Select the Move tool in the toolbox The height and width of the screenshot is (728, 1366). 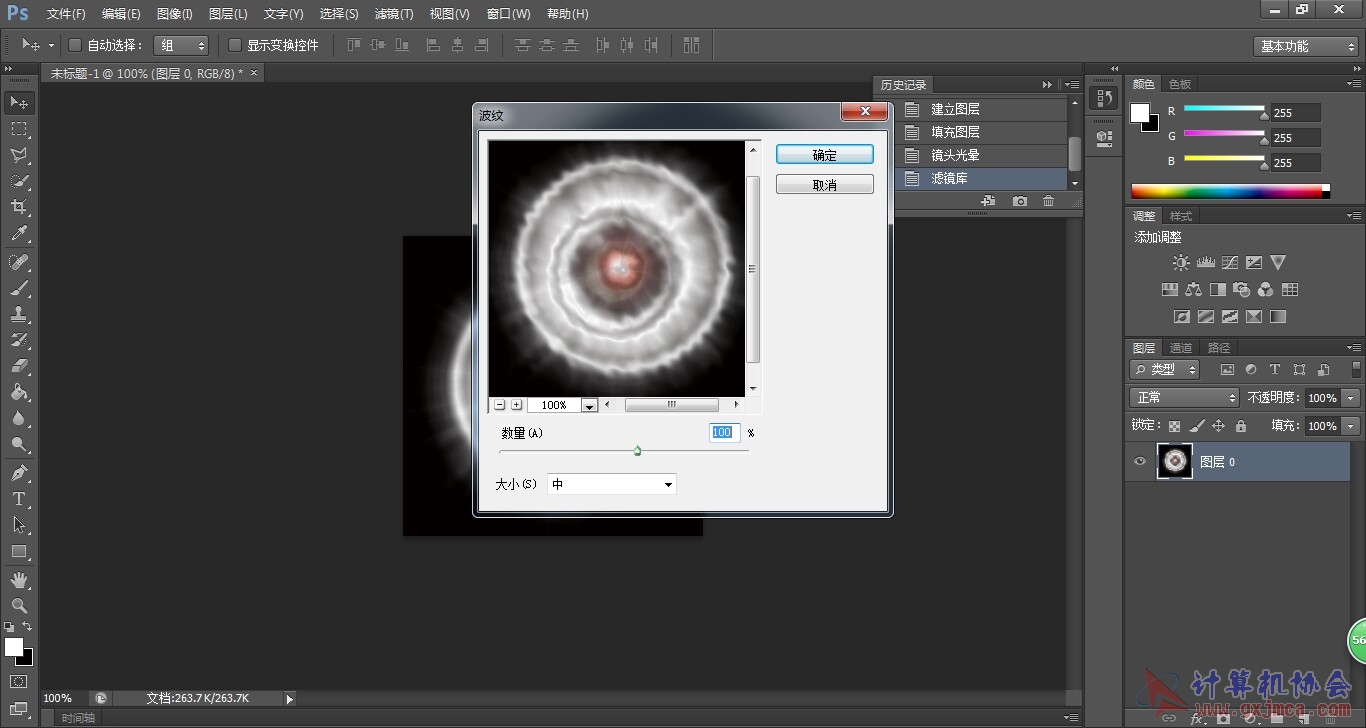tap(19, 102)
